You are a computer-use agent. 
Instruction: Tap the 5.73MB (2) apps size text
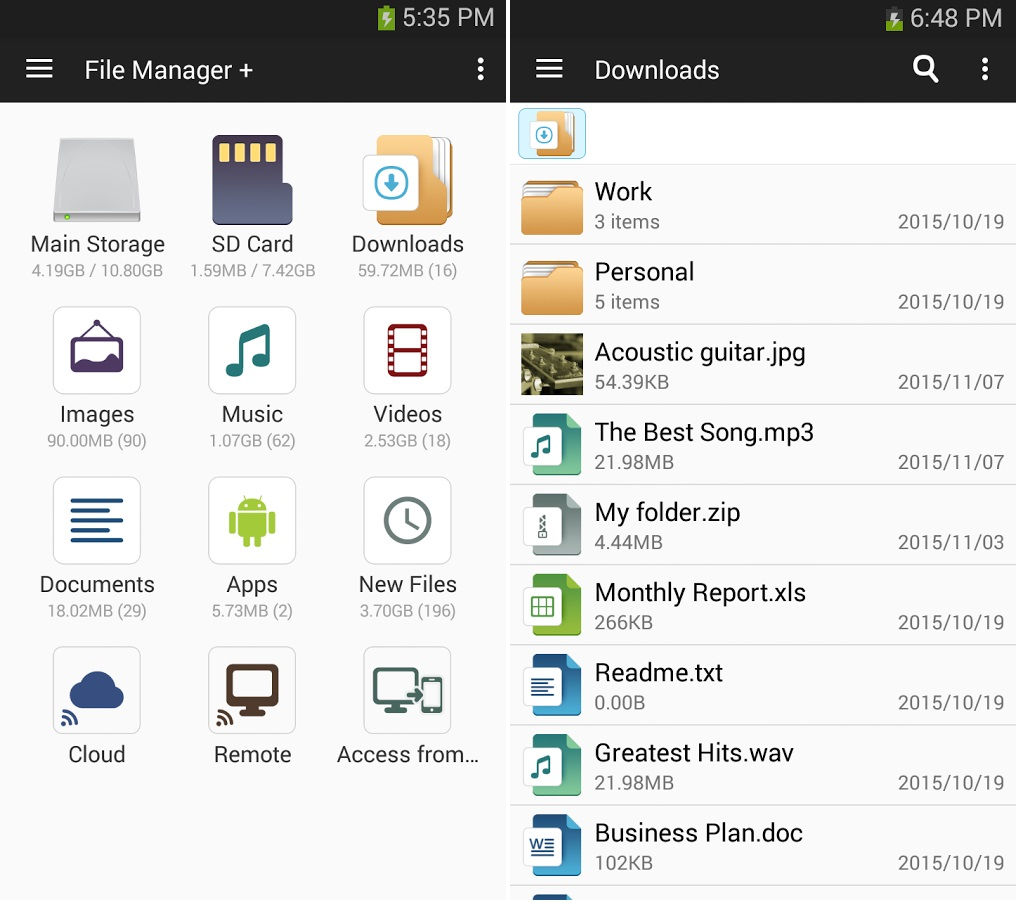(x=252, y=611)
